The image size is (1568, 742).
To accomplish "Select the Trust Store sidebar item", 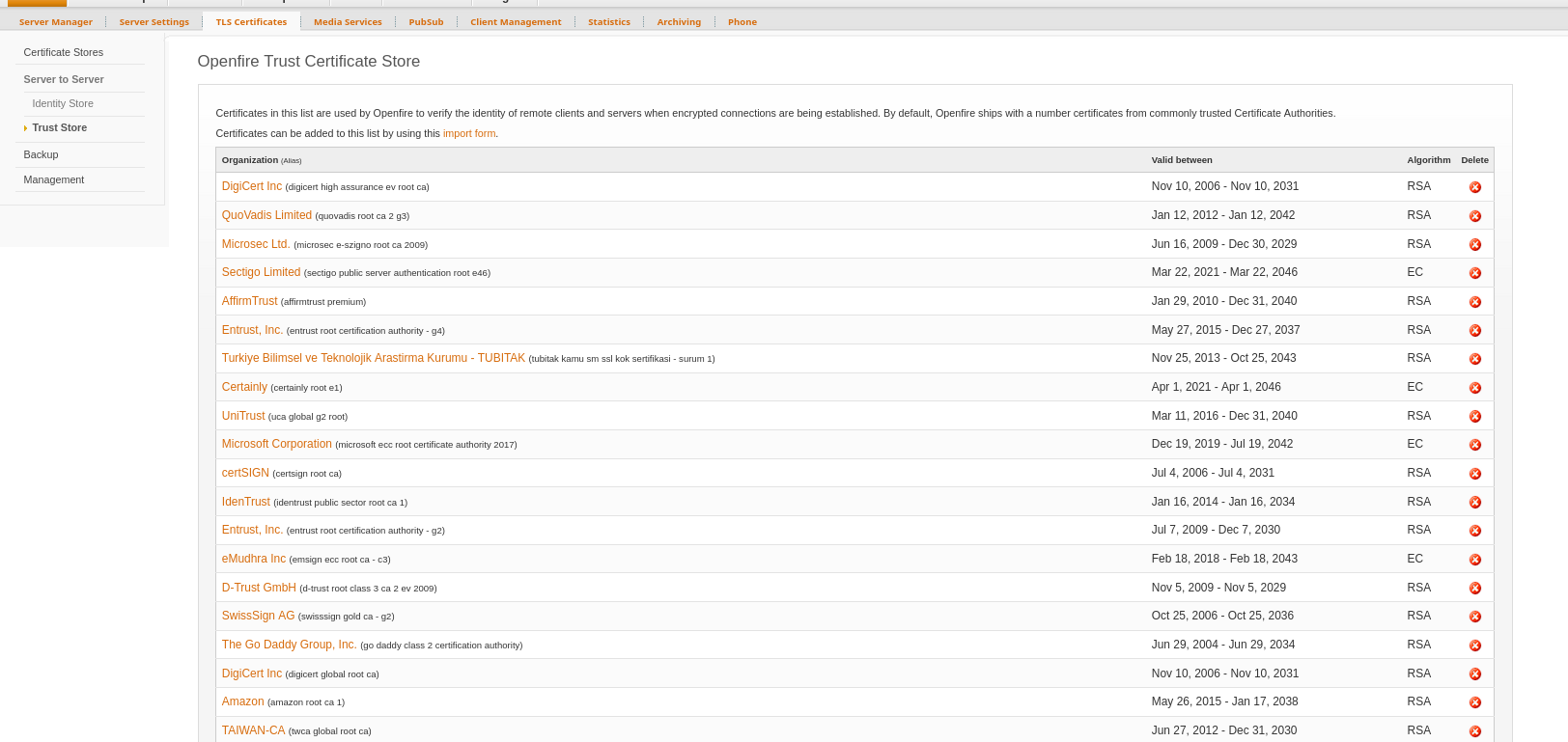I will pyautogui.click(x=60, y=127).
